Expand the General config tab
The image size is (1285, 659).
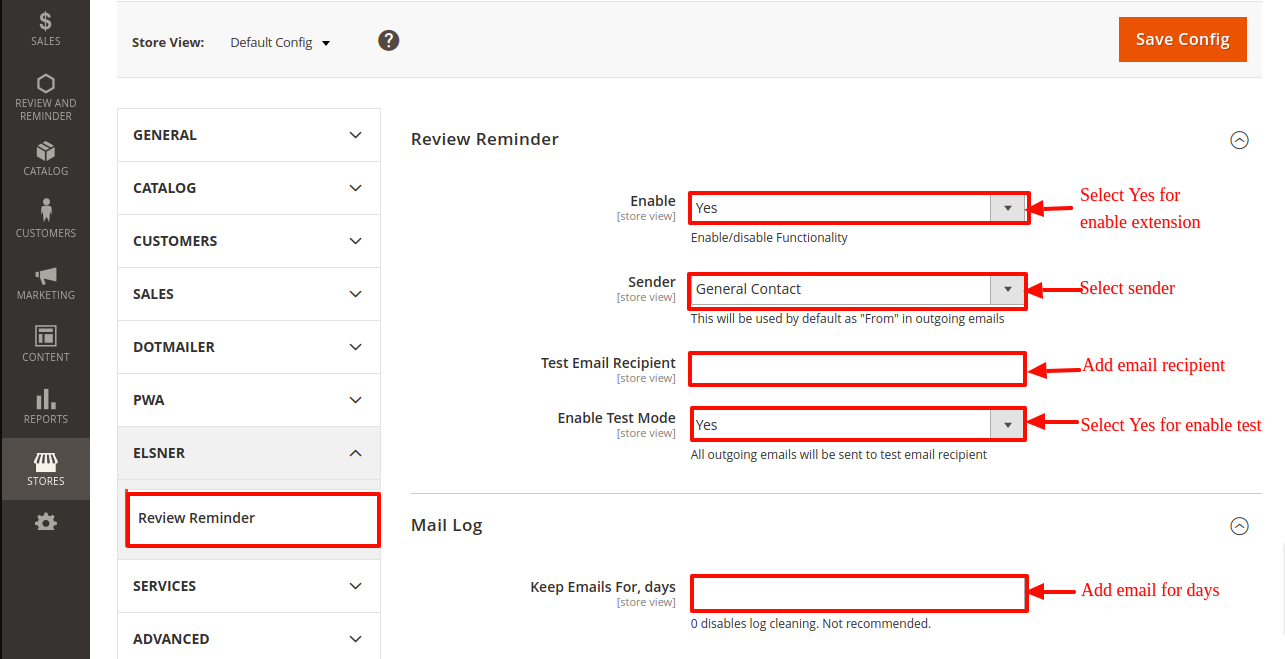(248, 135)
